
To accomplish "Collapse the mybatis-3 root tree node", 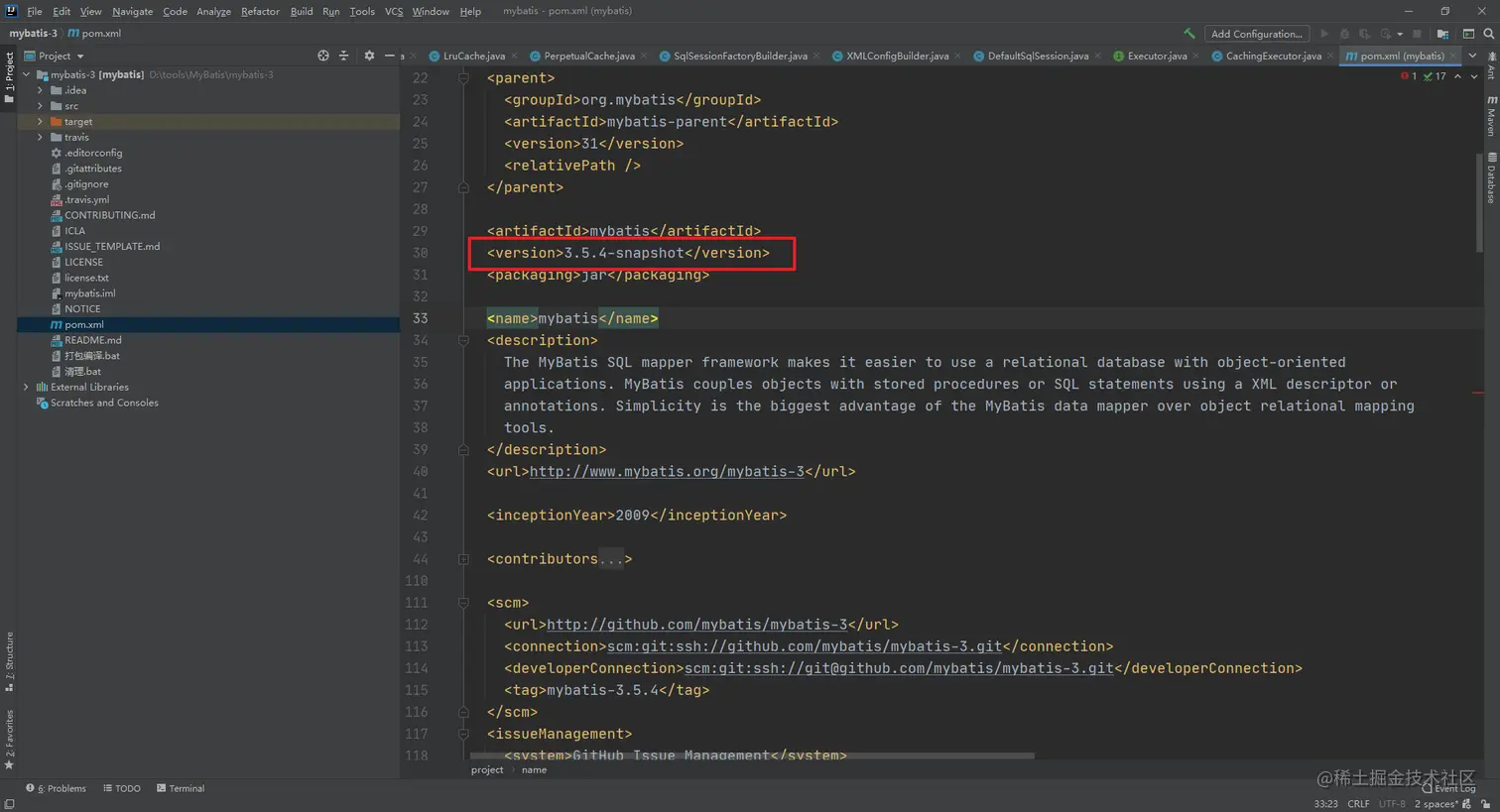I will [27, 74].
